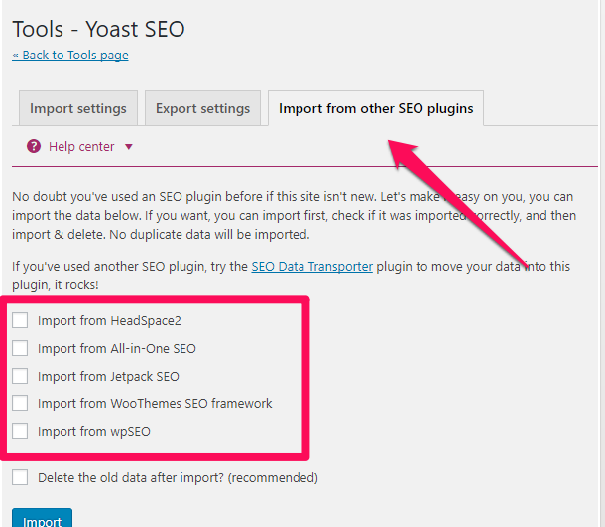Tick Import from Jetpack SEO checkbox
This screenshot has height=527, width=605.
pyautogui.click(x=20, y=376)
